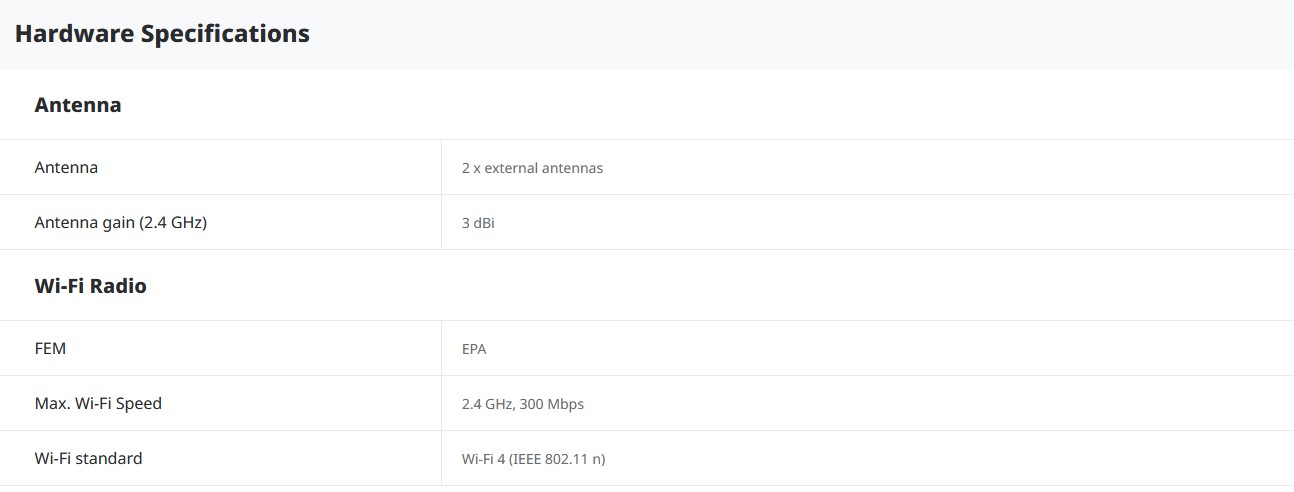Select the Antenna row label in table
The width and height of the screenshot is (1294, 492).
(66, 168)
